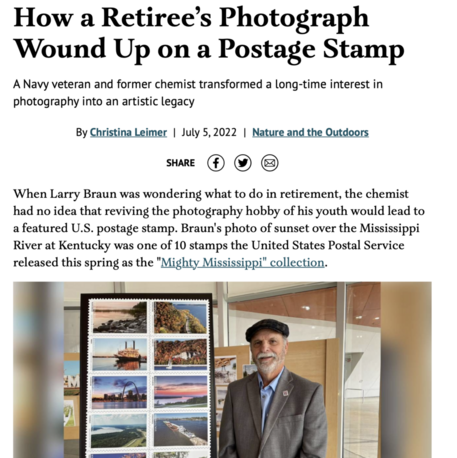This screenshot has width=457, height=458.
Task: Click the July 5, 2022 date
Action: click(209, 132)
